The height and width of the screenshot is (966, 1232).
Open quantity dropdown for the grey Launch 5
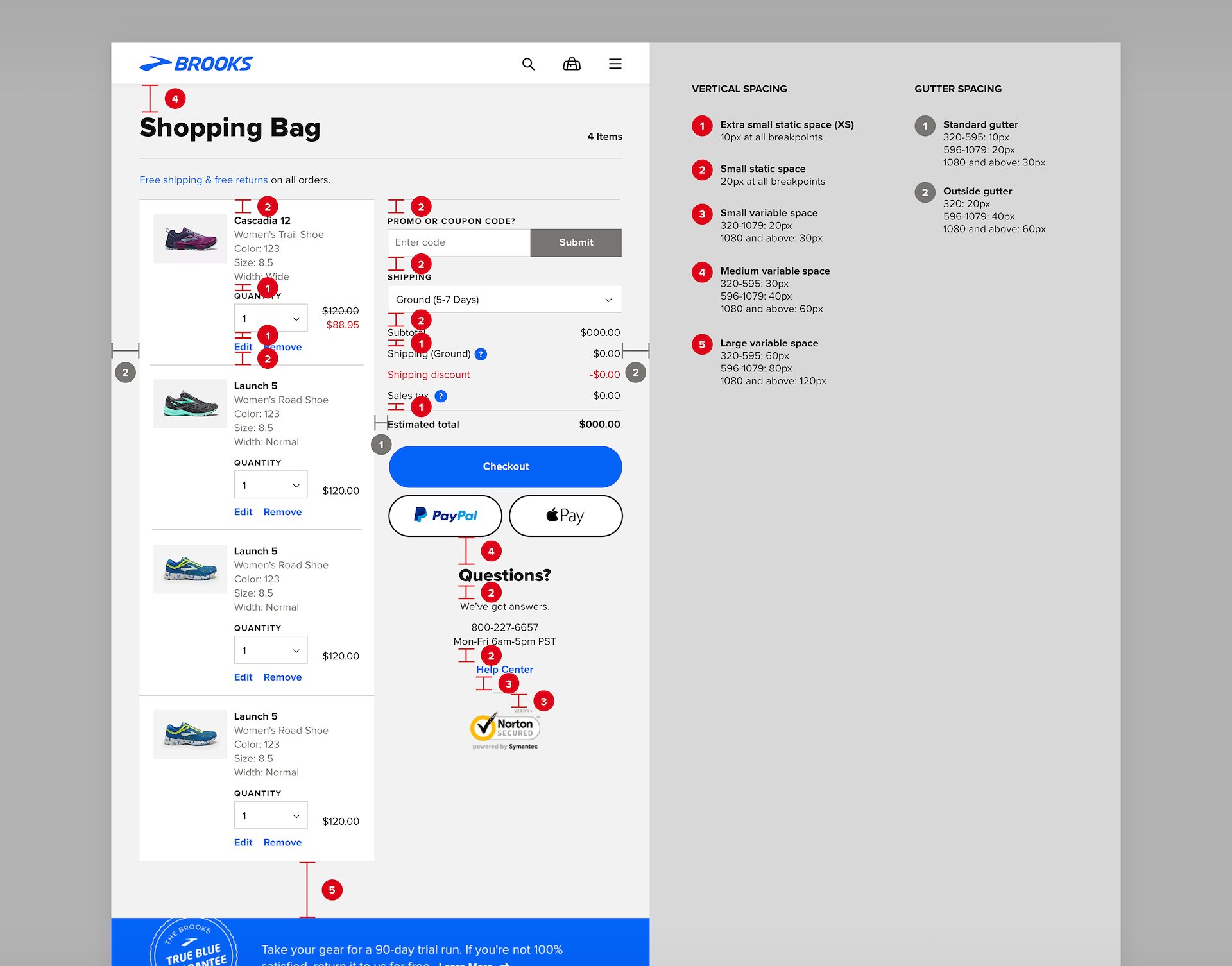pos(270,486)
